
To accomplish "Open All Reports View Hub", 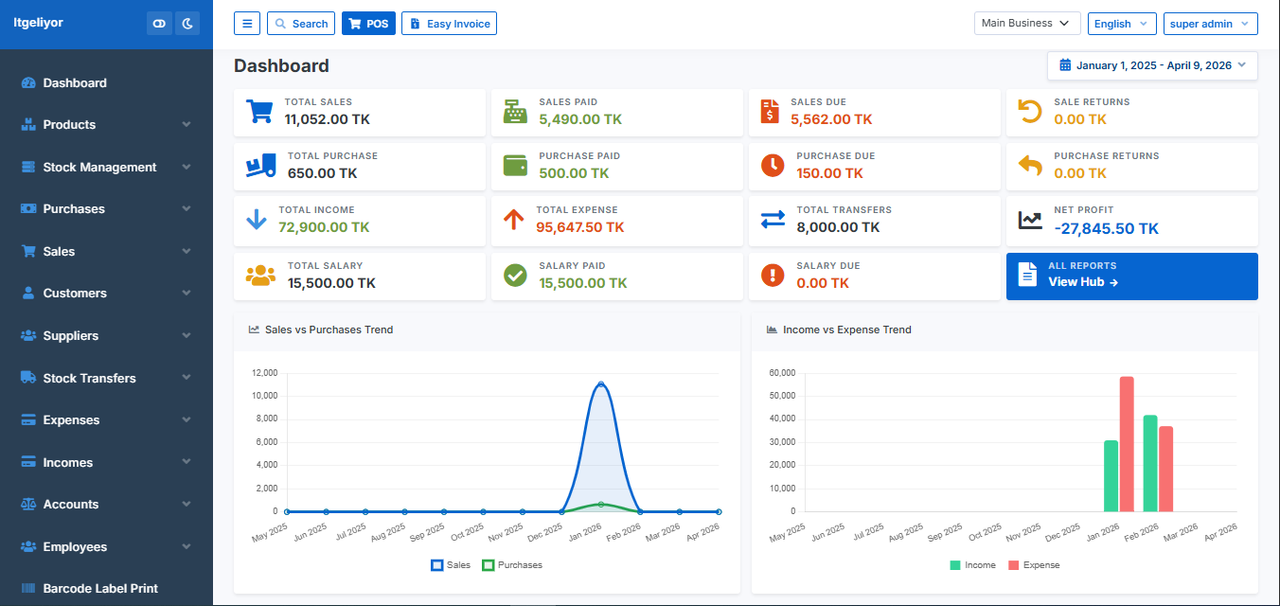I will tap(1132, 276).
